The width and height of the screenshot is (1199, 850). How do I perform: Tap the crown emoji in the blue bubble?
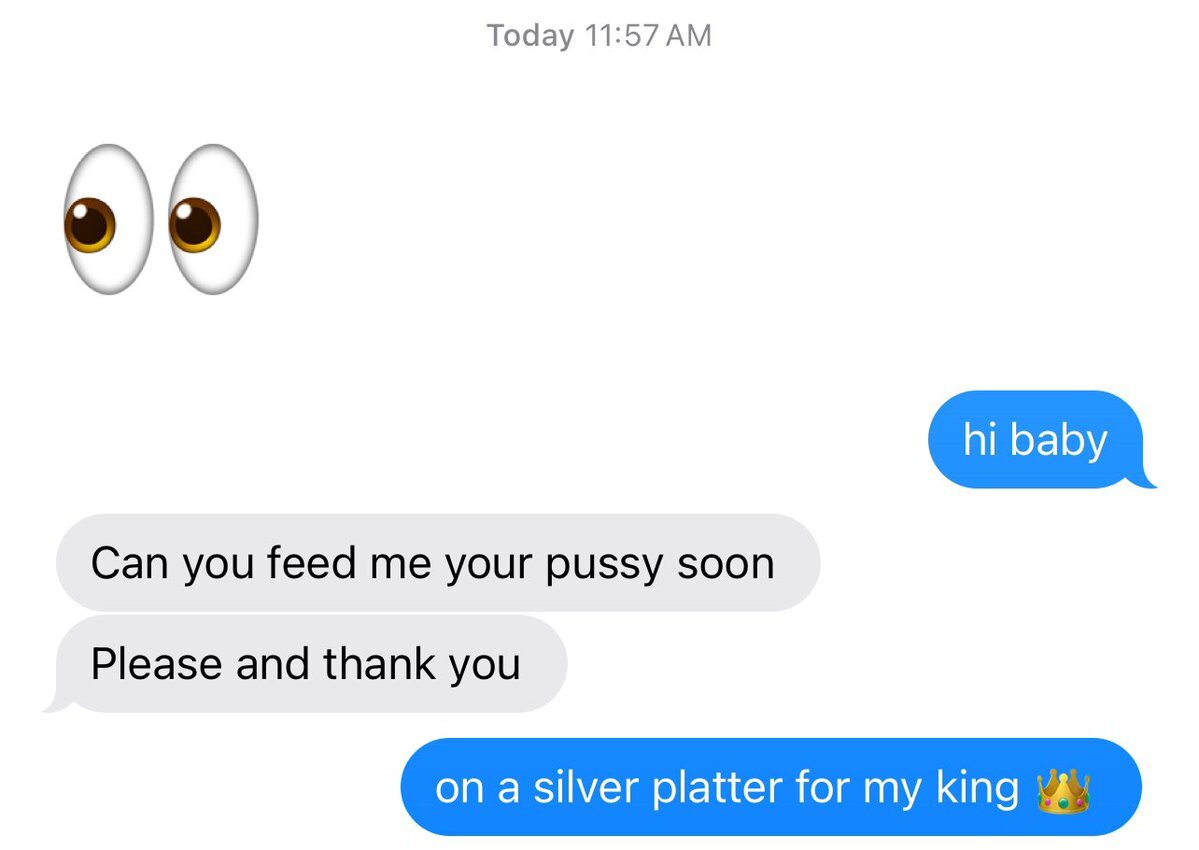1063,790
